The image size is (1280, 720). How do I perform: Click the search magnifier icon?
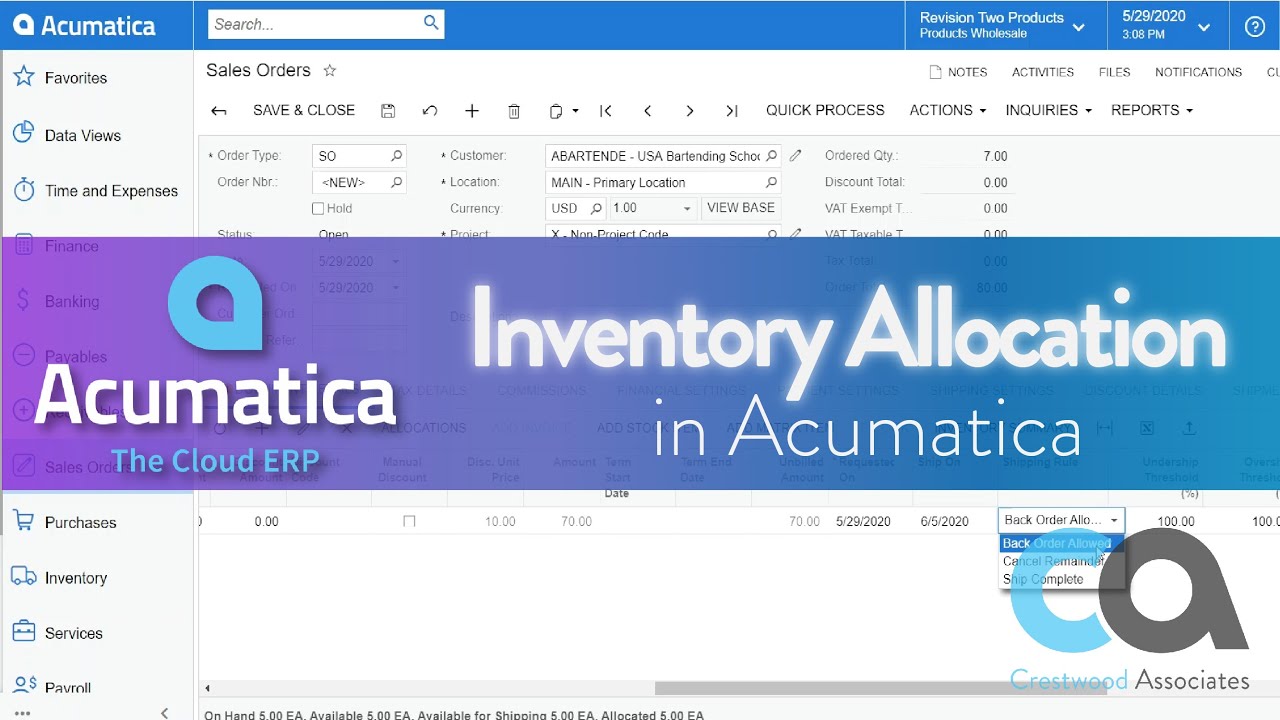pyautogui.click(x=431, y=23)
